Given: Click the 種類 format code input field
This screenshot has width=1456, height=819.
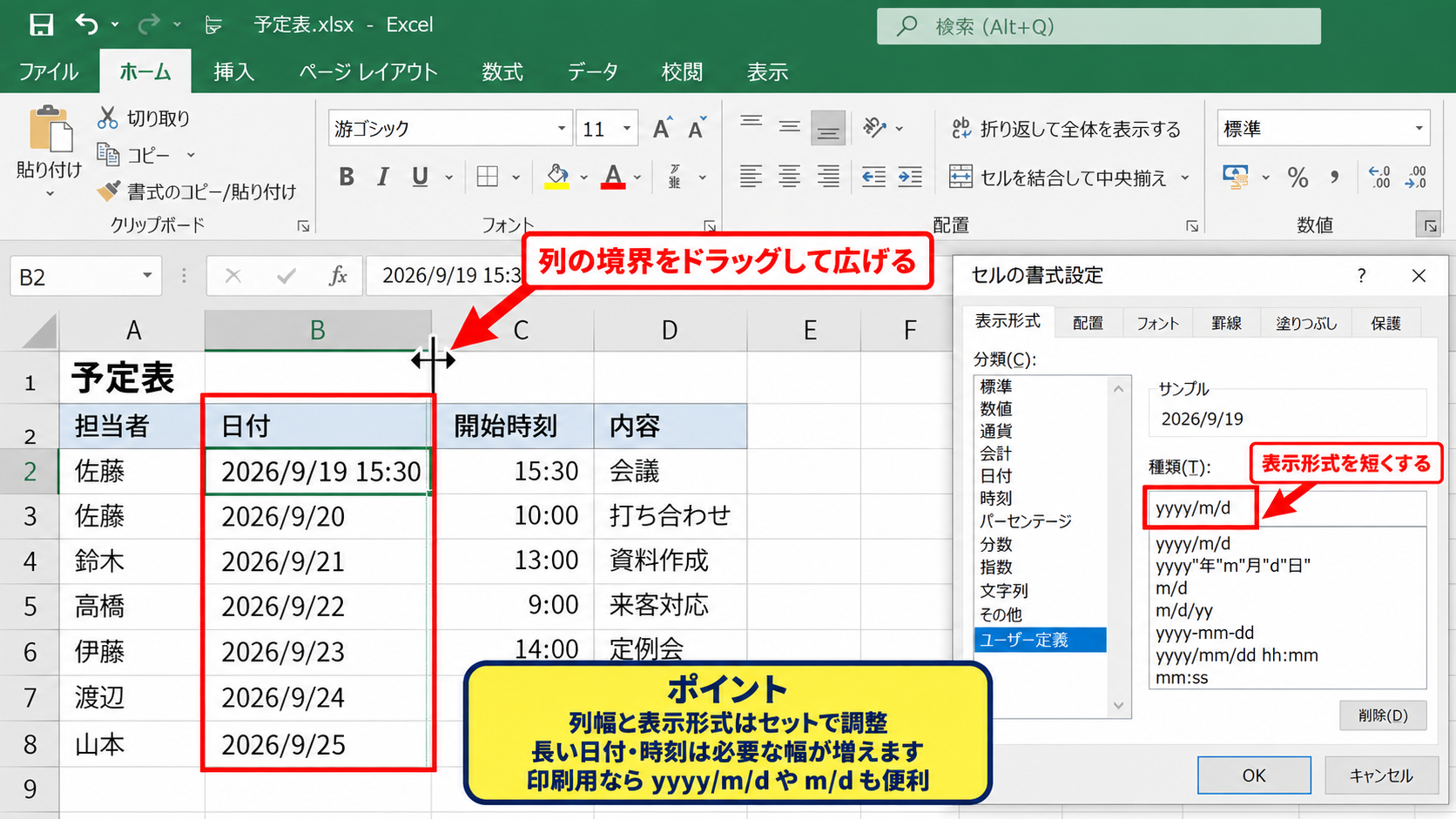Looking at the screenshot, I should click(1286, 508).
